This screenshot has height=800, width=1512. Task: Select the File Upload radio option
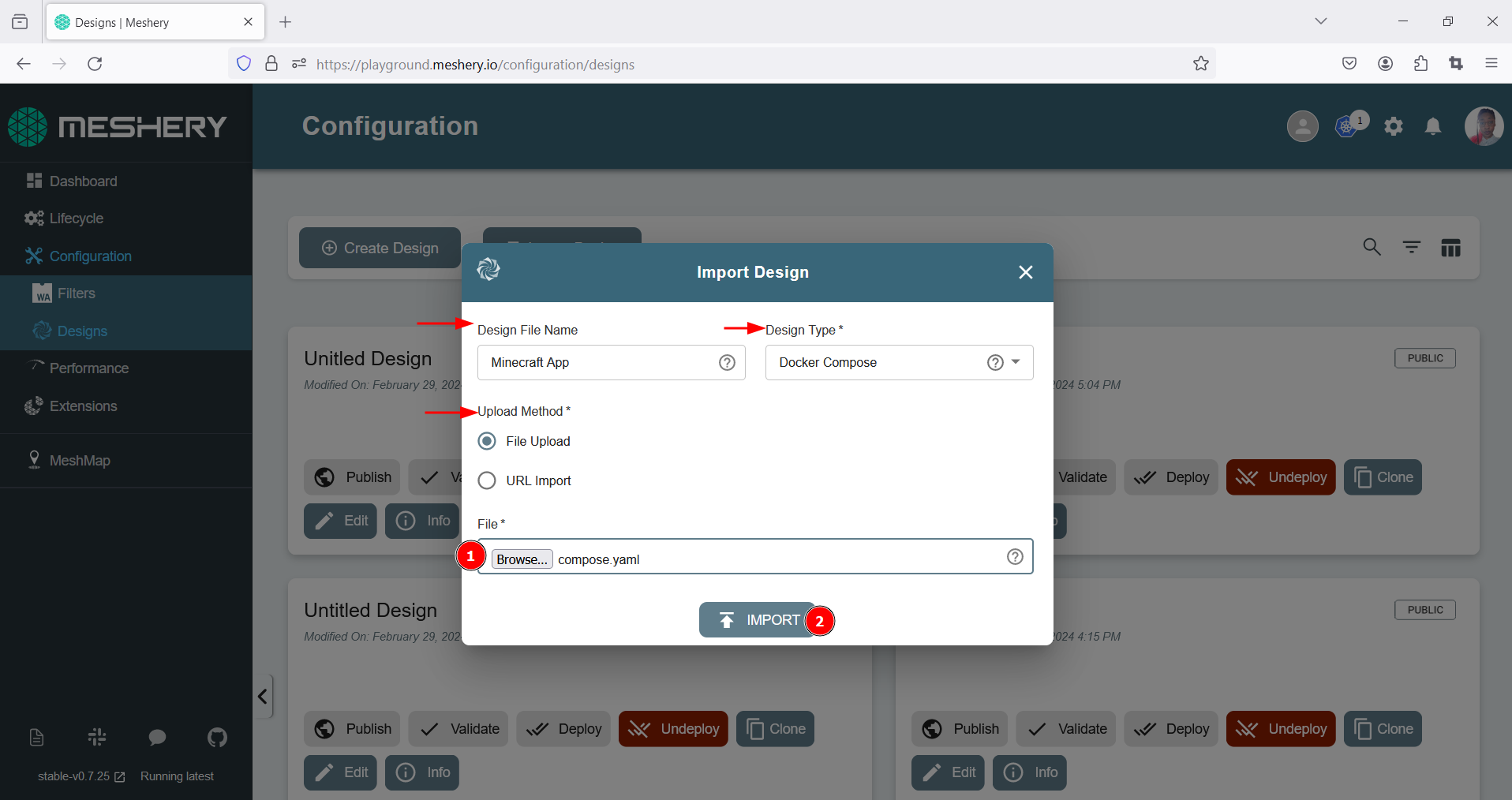click(x=487, y=441)
